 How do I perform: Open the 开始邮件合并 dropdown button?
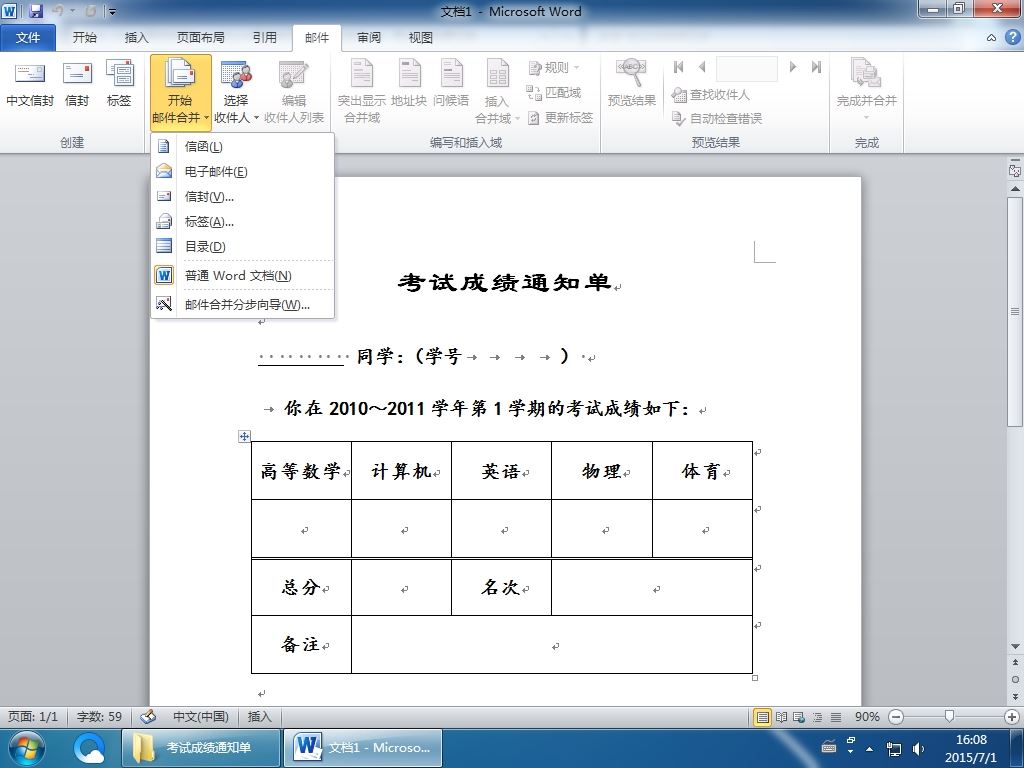(x=180, y=91)
